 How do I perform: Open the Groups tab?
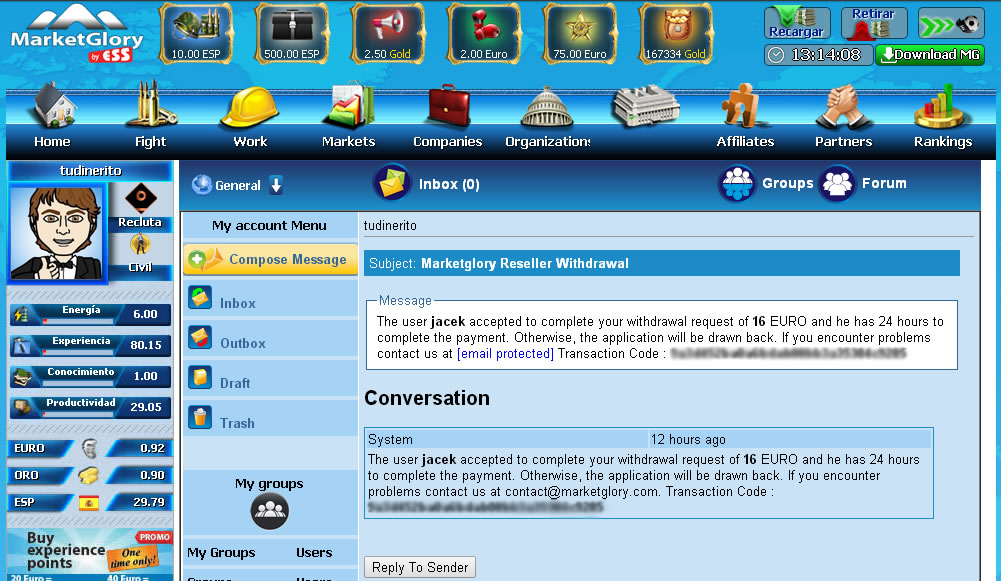click(766, 183)
